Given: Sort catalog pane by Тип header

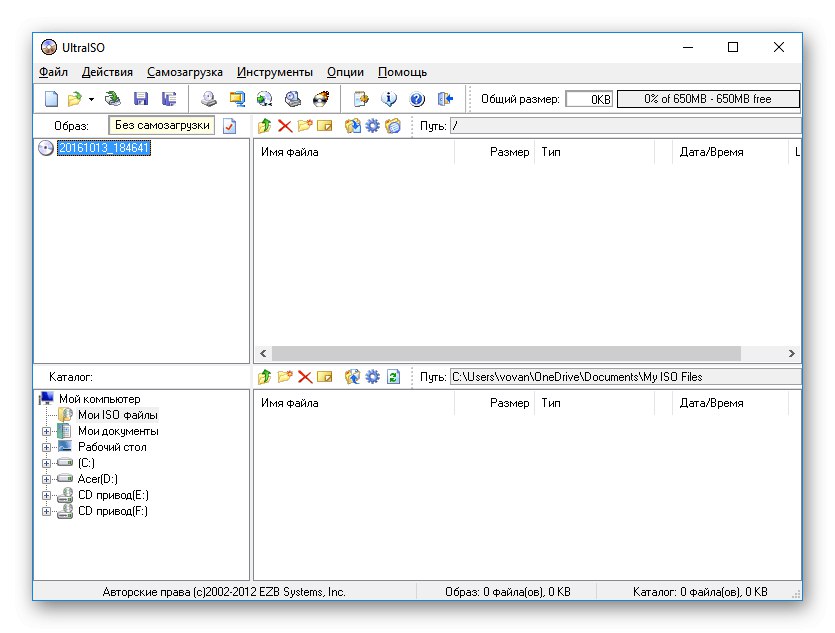Looking at the screenshot, I should point(595,403).
